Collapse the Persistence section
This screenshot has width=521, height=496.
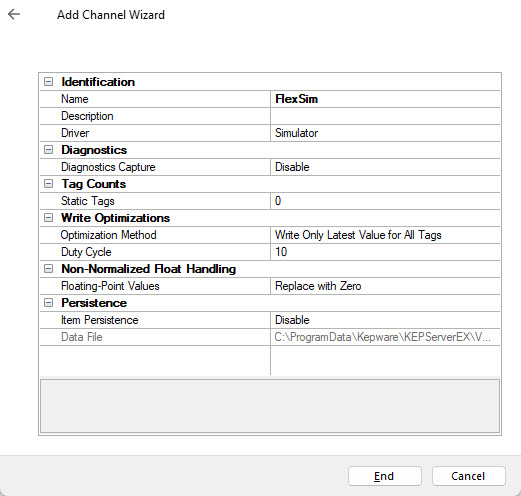48,303
